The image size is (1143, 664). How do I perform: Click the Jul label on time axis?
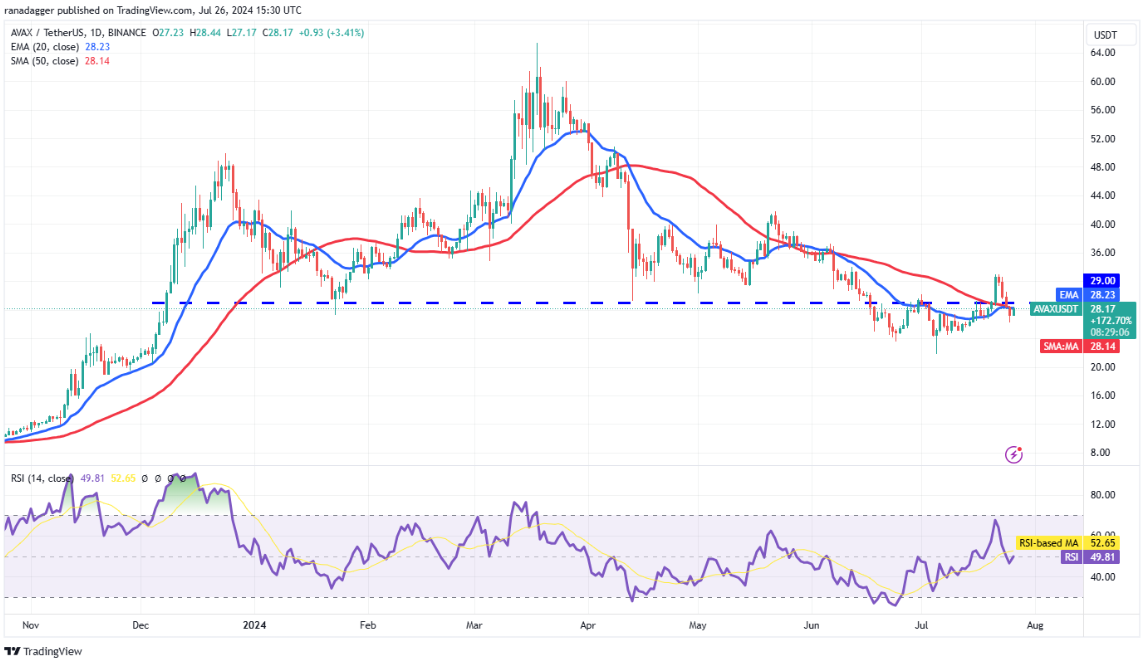[921, 625]
